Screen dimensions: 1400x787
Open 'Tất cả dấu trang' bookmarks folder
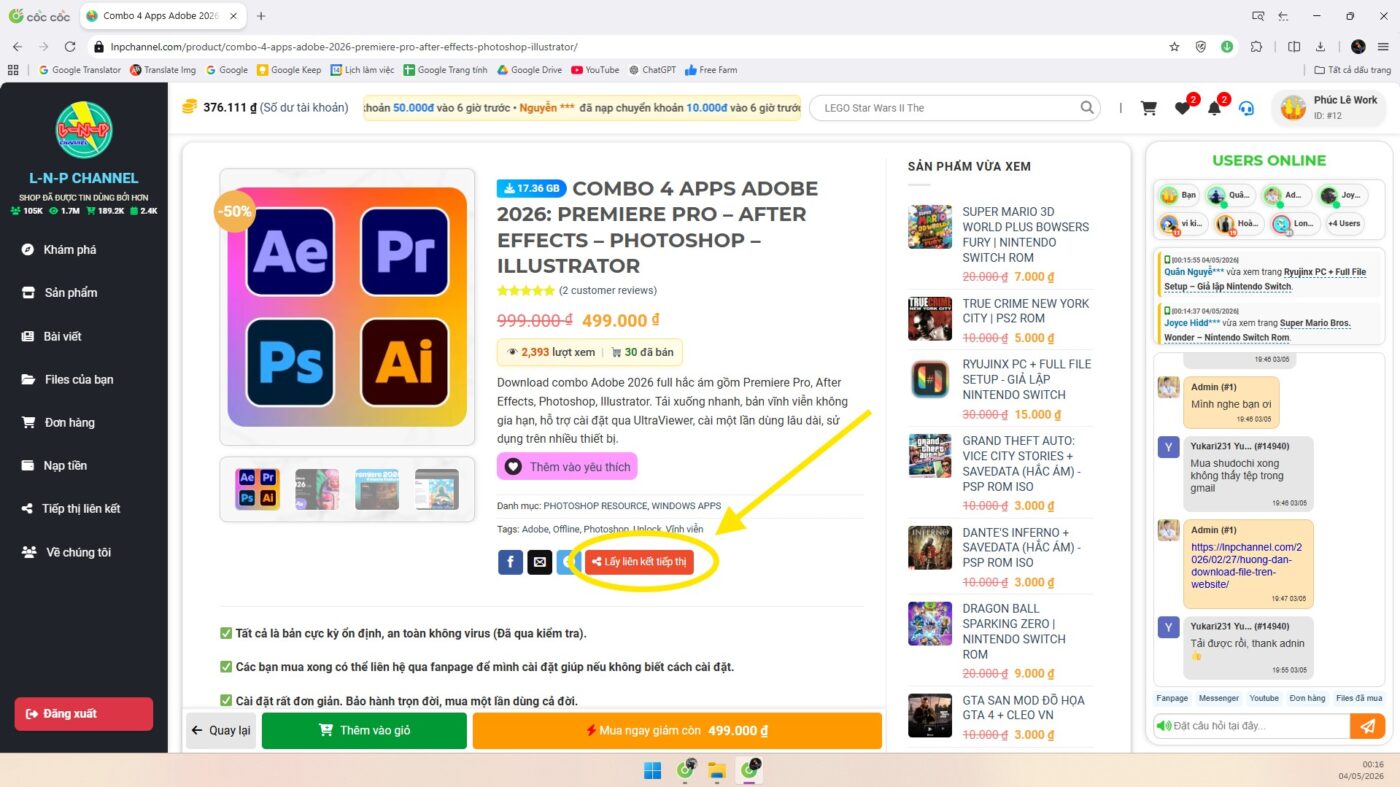[x=1353, y=70]
